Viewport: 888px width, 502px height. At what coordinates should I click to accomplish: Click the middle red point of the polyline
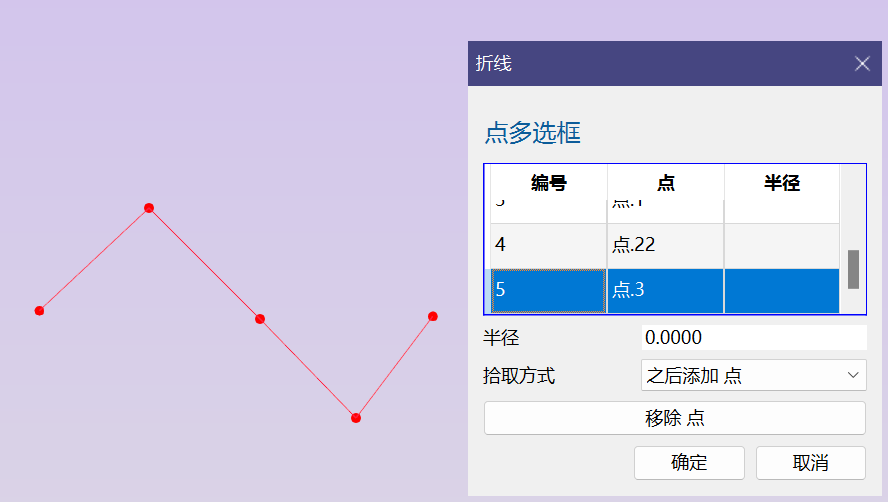coord(260,319)
